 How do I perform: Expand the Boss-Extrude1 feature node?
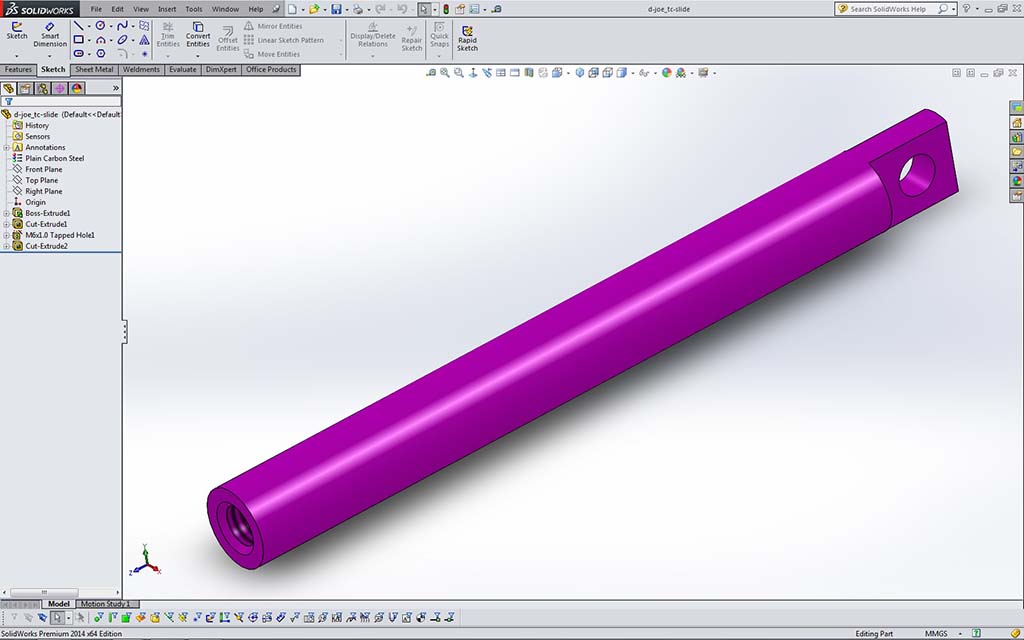click(6, 213)
